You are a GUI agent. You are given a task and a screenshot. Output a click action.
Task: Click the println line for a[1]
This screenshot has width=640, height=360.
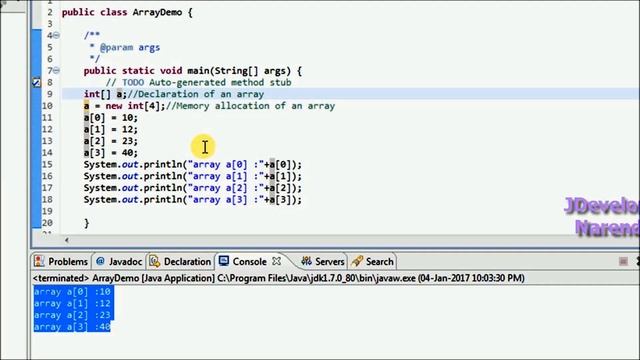point(193,176)
